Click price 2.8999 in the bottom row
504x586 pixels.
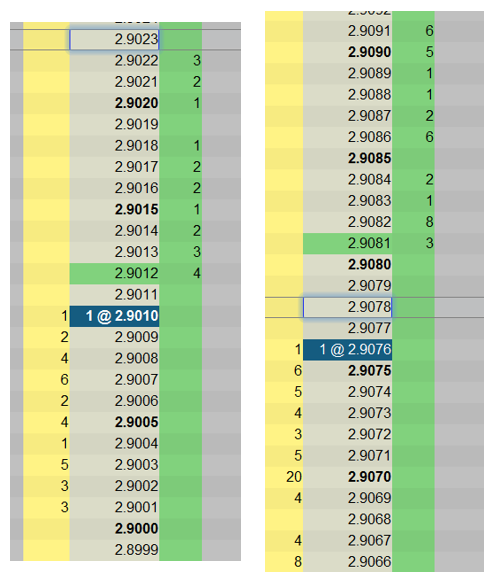coord(136,550)
